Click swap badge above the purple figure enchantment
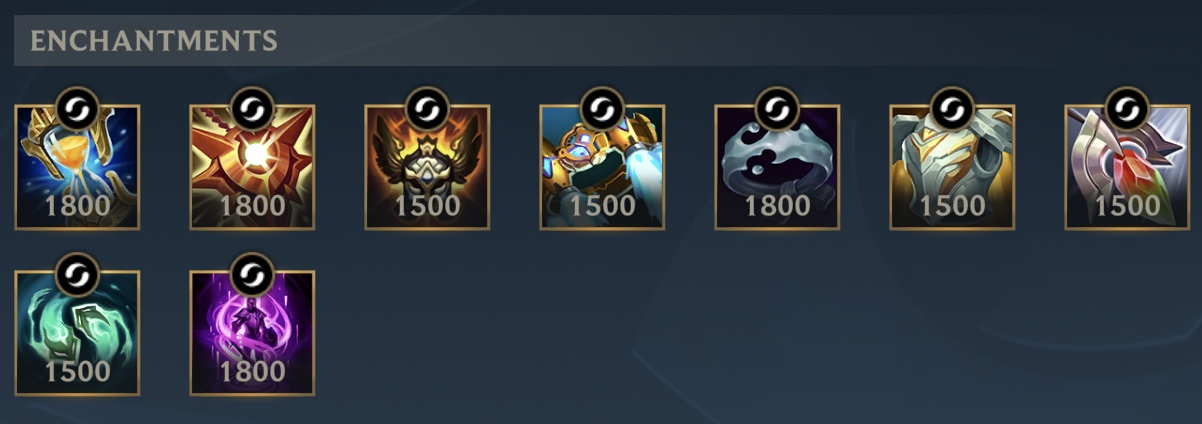The height and width of the screenshot is (424, 1202). (x=252, y=274)
